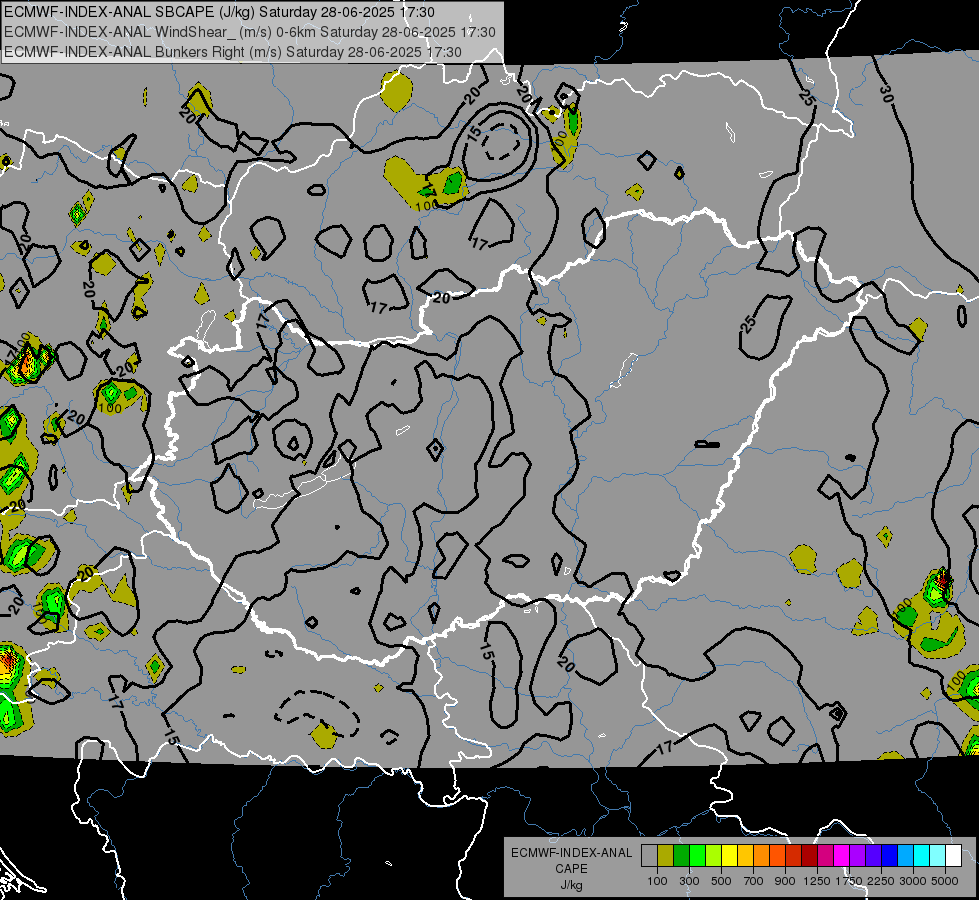Click the CAPE label in the legend
Viewport: 979px width, 900px height.
point(571,869)
